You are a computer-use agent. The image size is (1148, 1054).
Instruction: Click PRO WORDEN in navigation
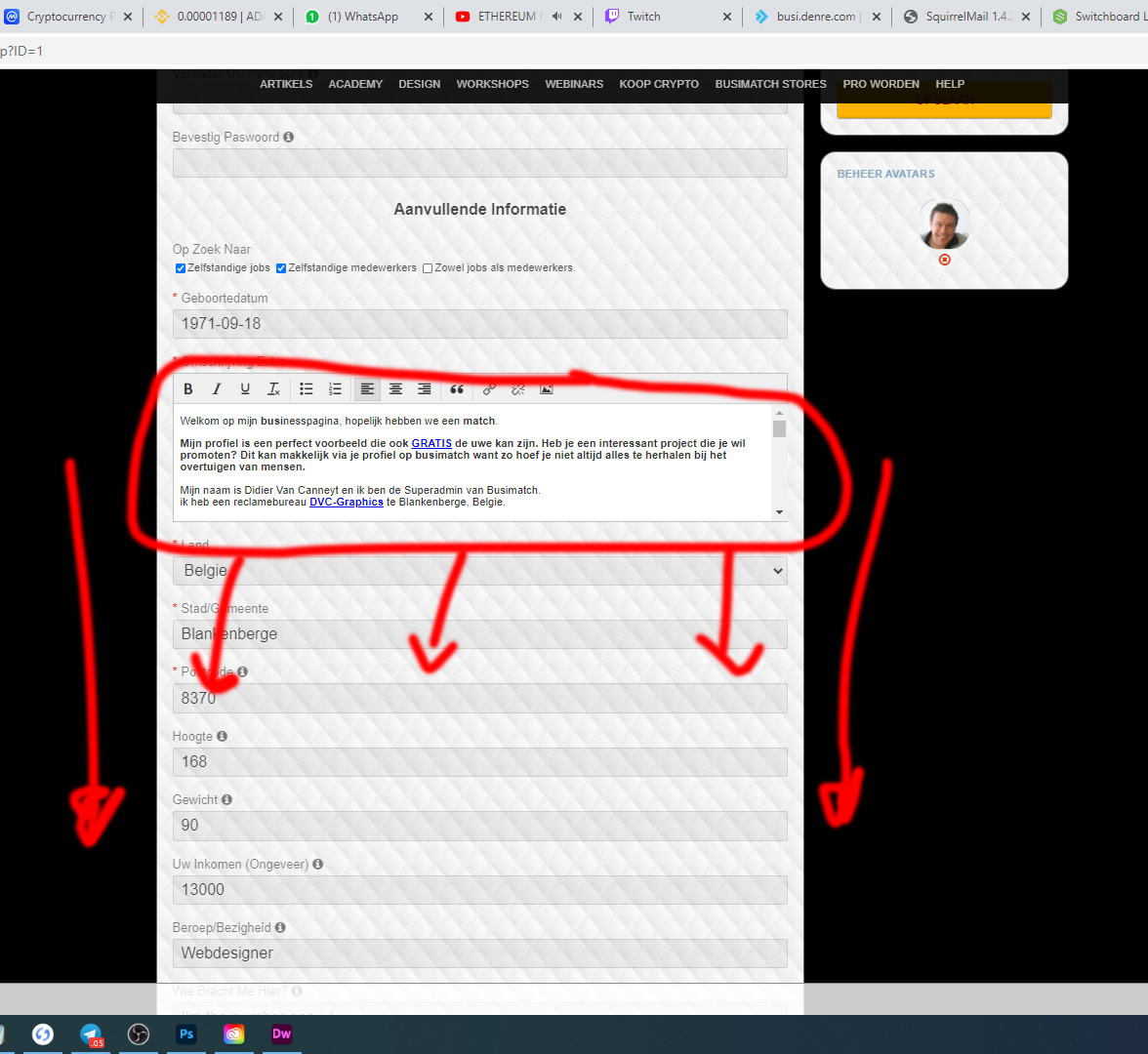881,84
